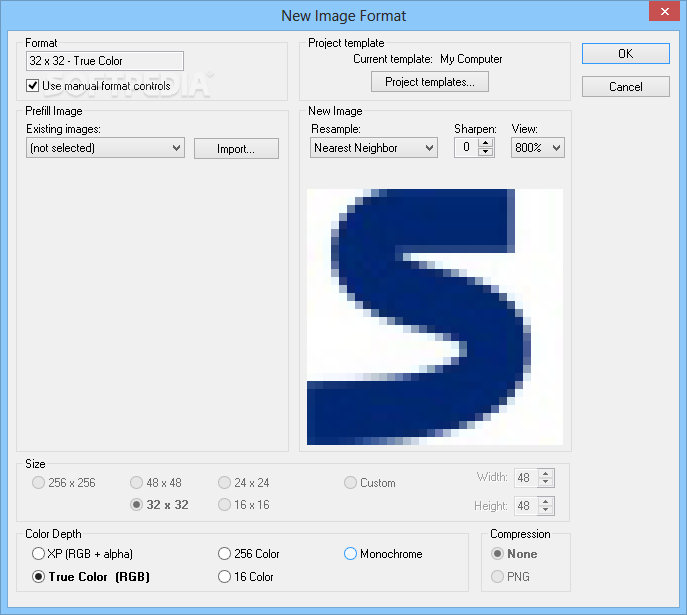The width and height of the screenshot is (687, 615).
Task: Open the View zoom dropdown
Action: click(x=537, y=148)
